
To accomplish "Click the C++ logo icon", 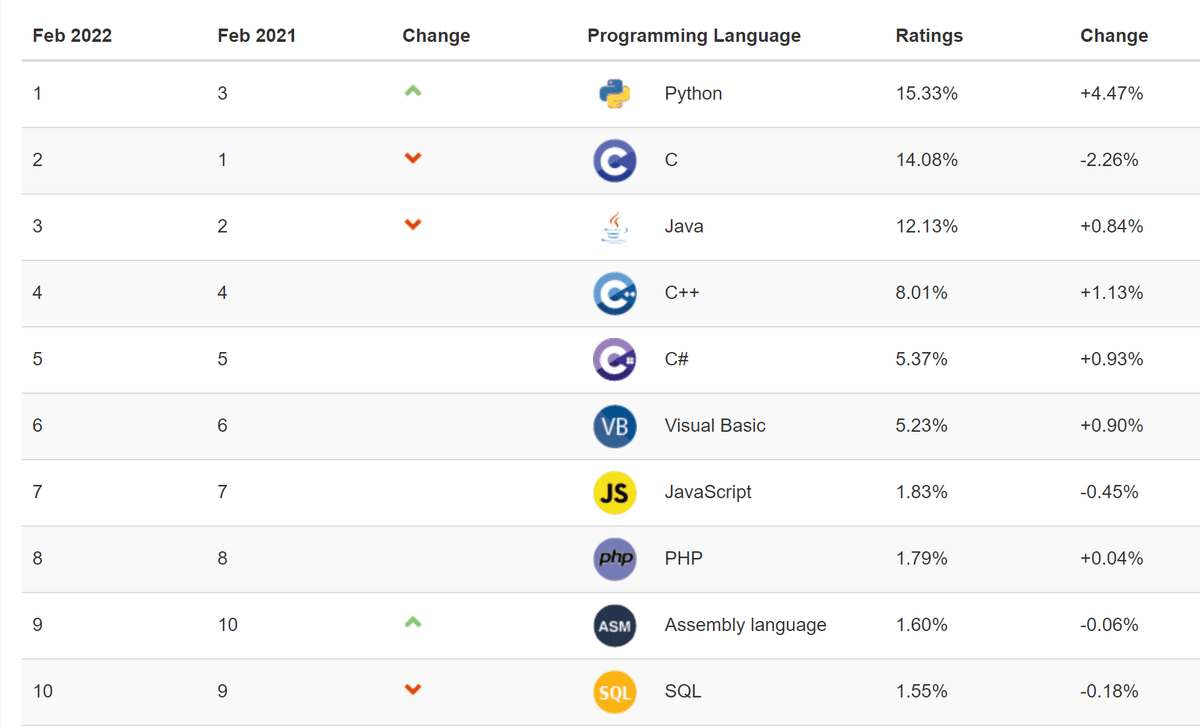I will (614, 293).
